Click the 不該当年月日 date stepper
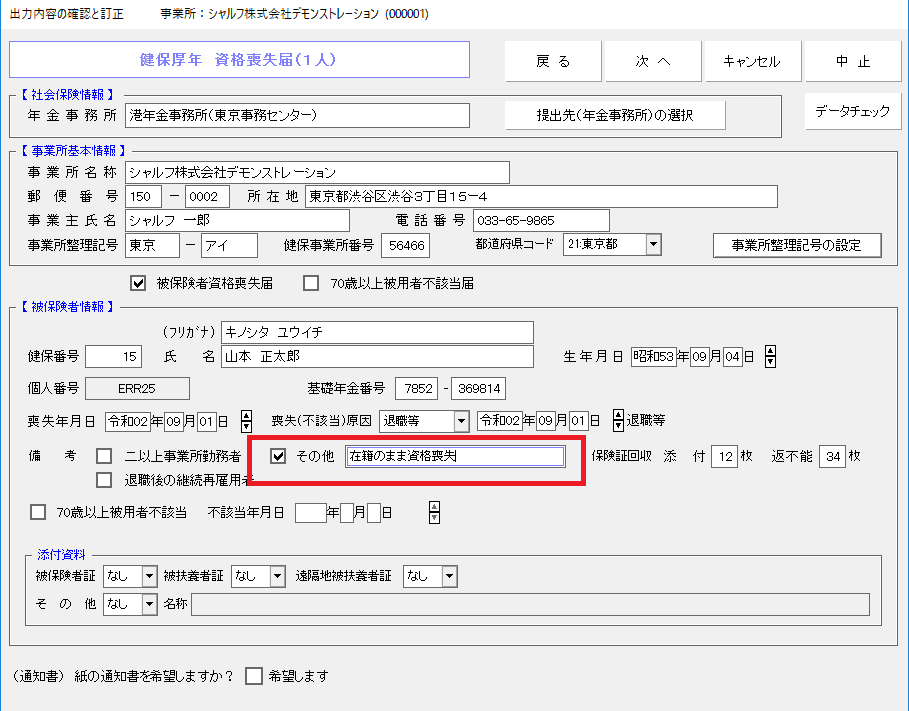Image resolution: width=909 pixels, height=711 pixels. point(434,513)
